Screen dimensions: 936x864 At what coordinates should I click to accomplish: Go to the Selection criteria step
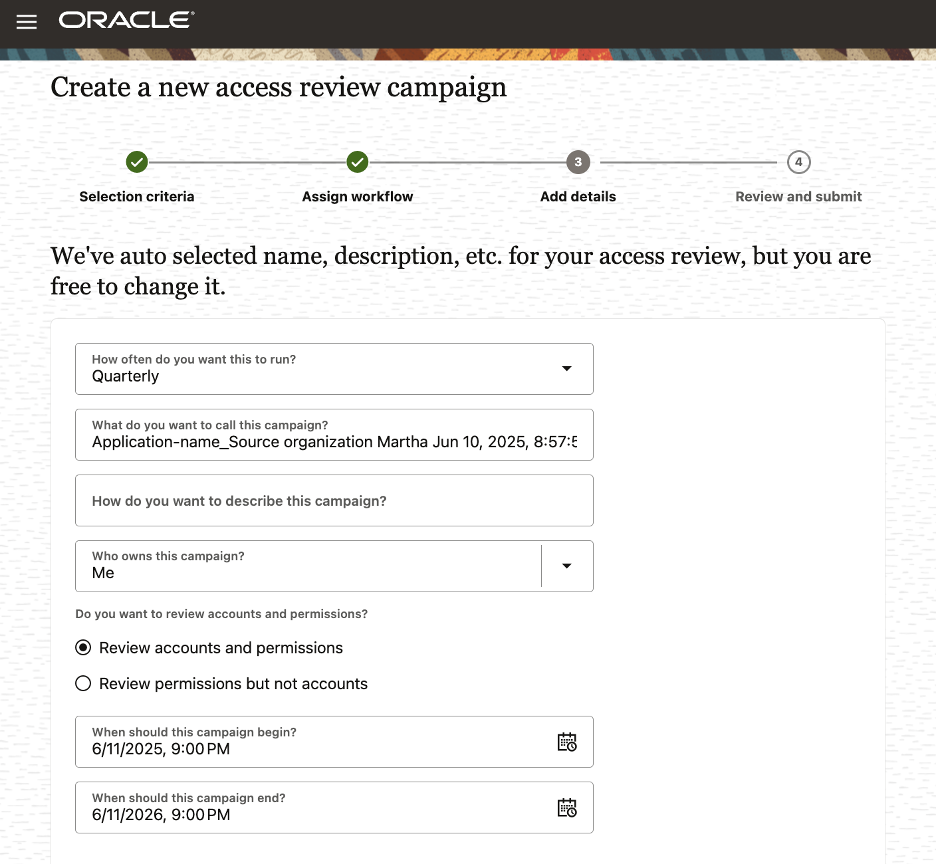click(137, 196)
